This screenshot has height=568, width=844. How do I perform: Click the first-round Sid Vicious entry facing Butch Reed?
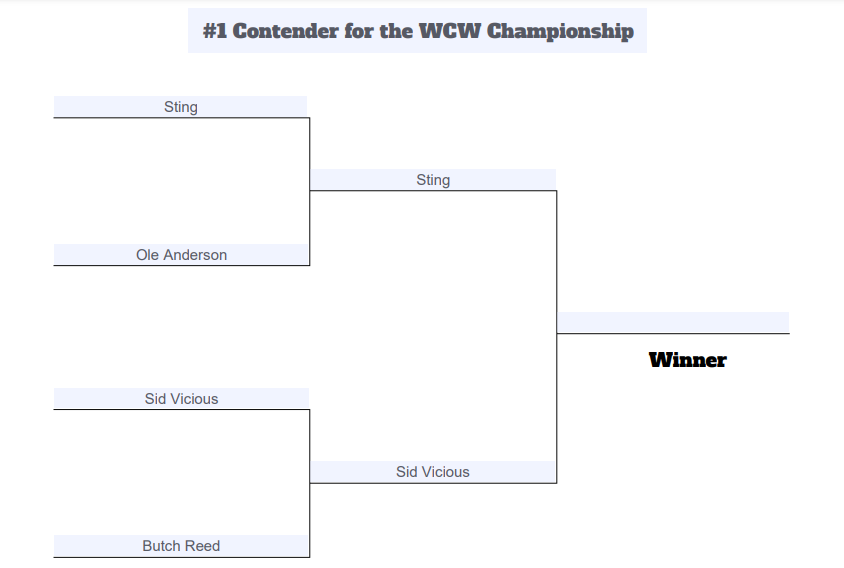(x=181, y=398)
